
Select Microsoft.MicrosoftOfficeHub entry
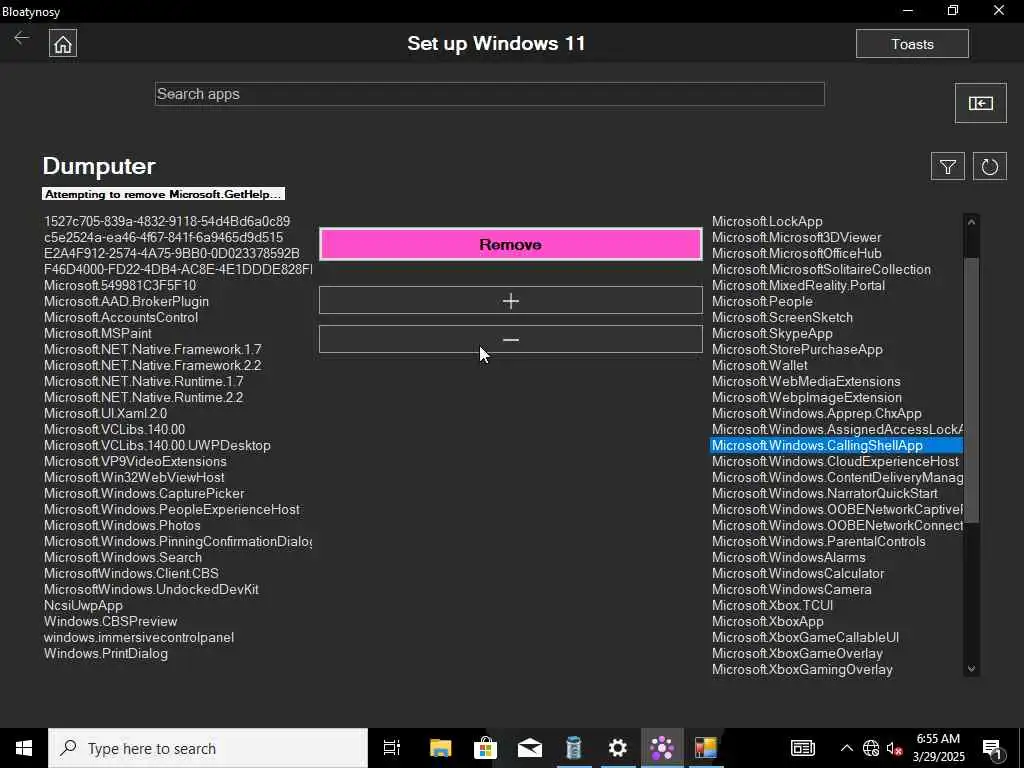click(797, 253)
